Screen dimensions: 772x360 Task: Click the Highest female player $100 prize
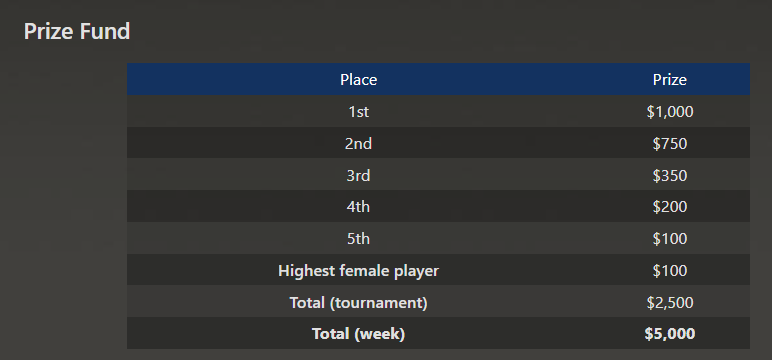click(670, 270)
